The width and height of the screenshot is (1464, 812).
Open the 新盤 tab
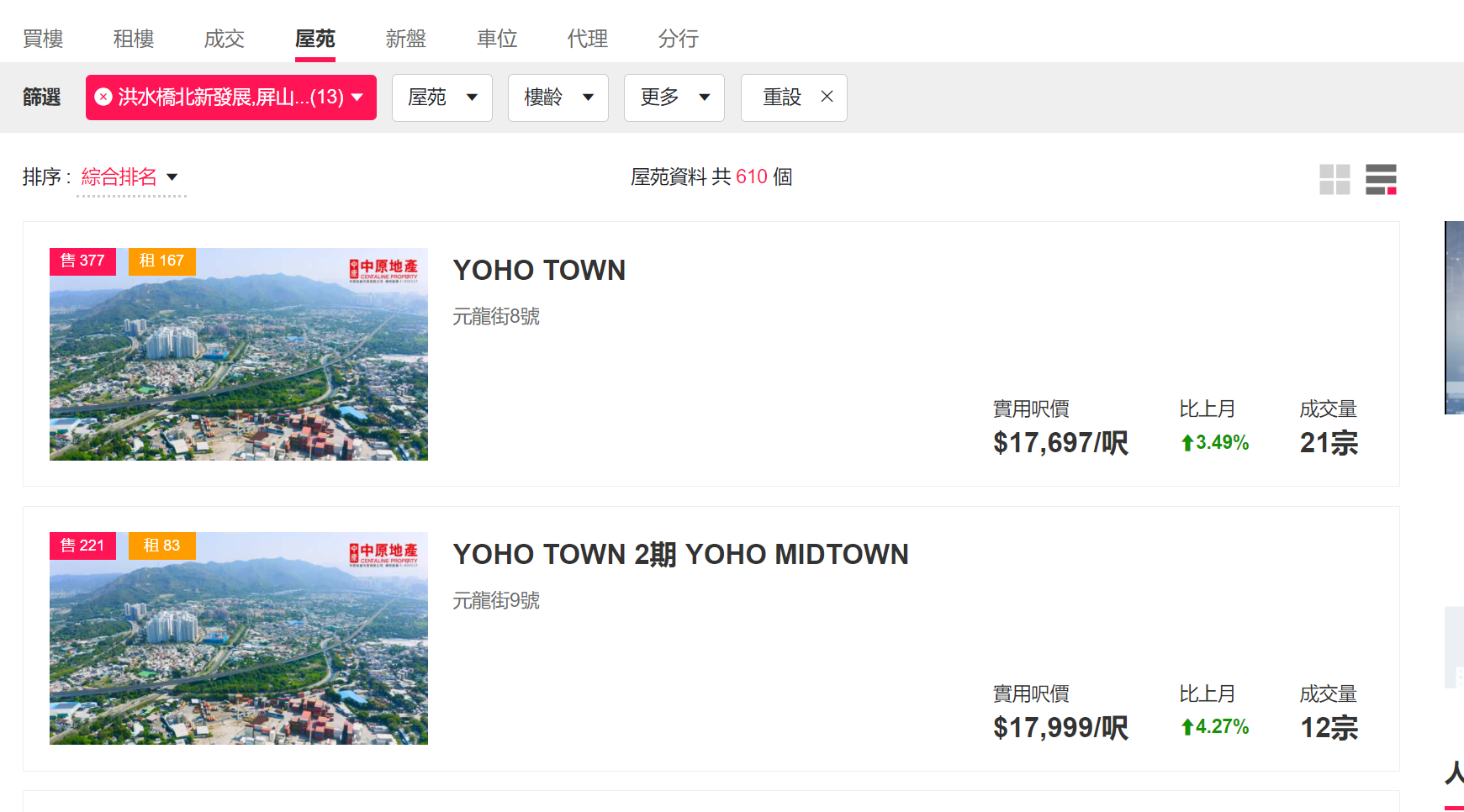406,39
